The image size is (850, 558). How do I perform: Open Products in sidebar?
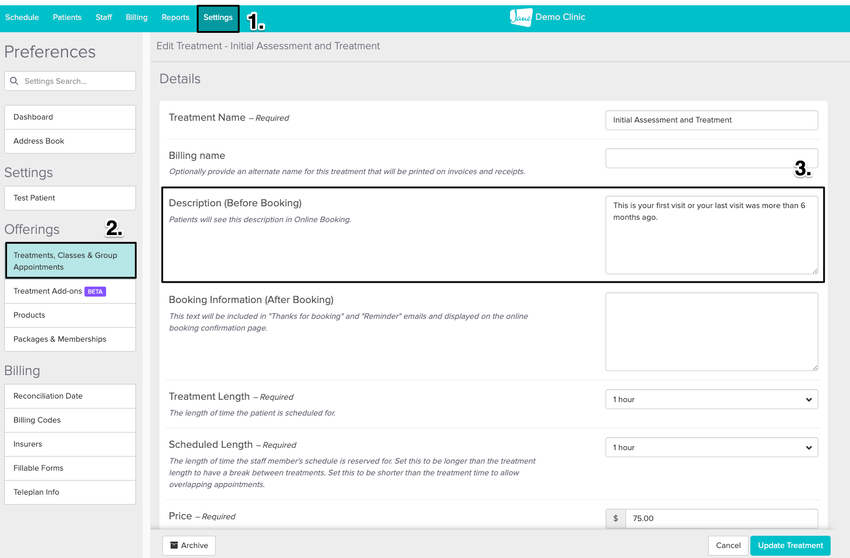pyautogui.click(x=70, y=315)
